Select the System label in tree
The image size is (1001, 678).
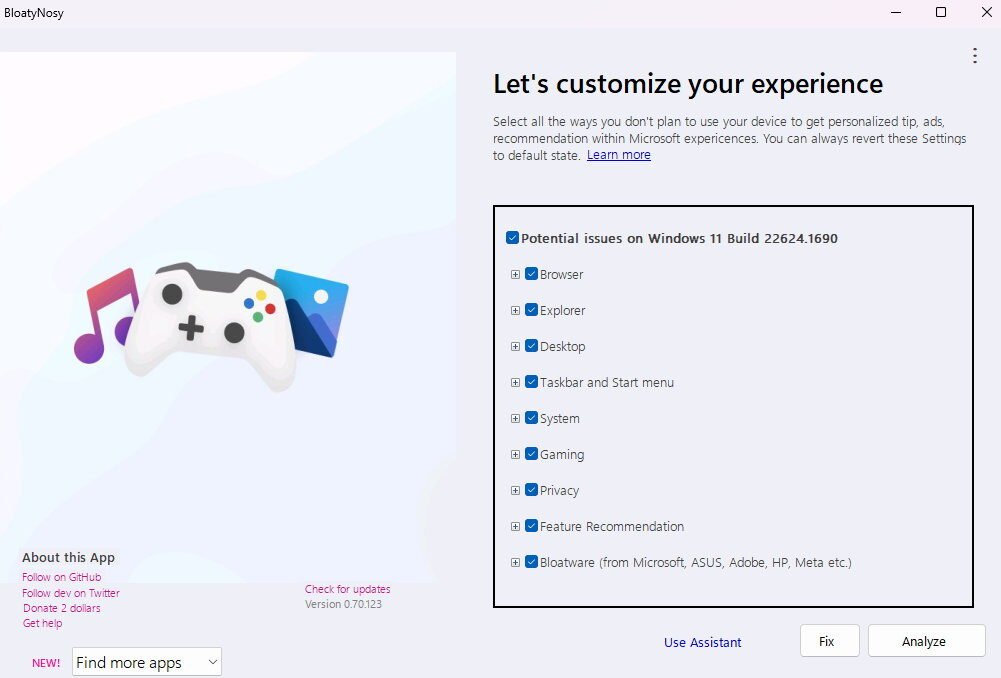[x=560, y=419]
